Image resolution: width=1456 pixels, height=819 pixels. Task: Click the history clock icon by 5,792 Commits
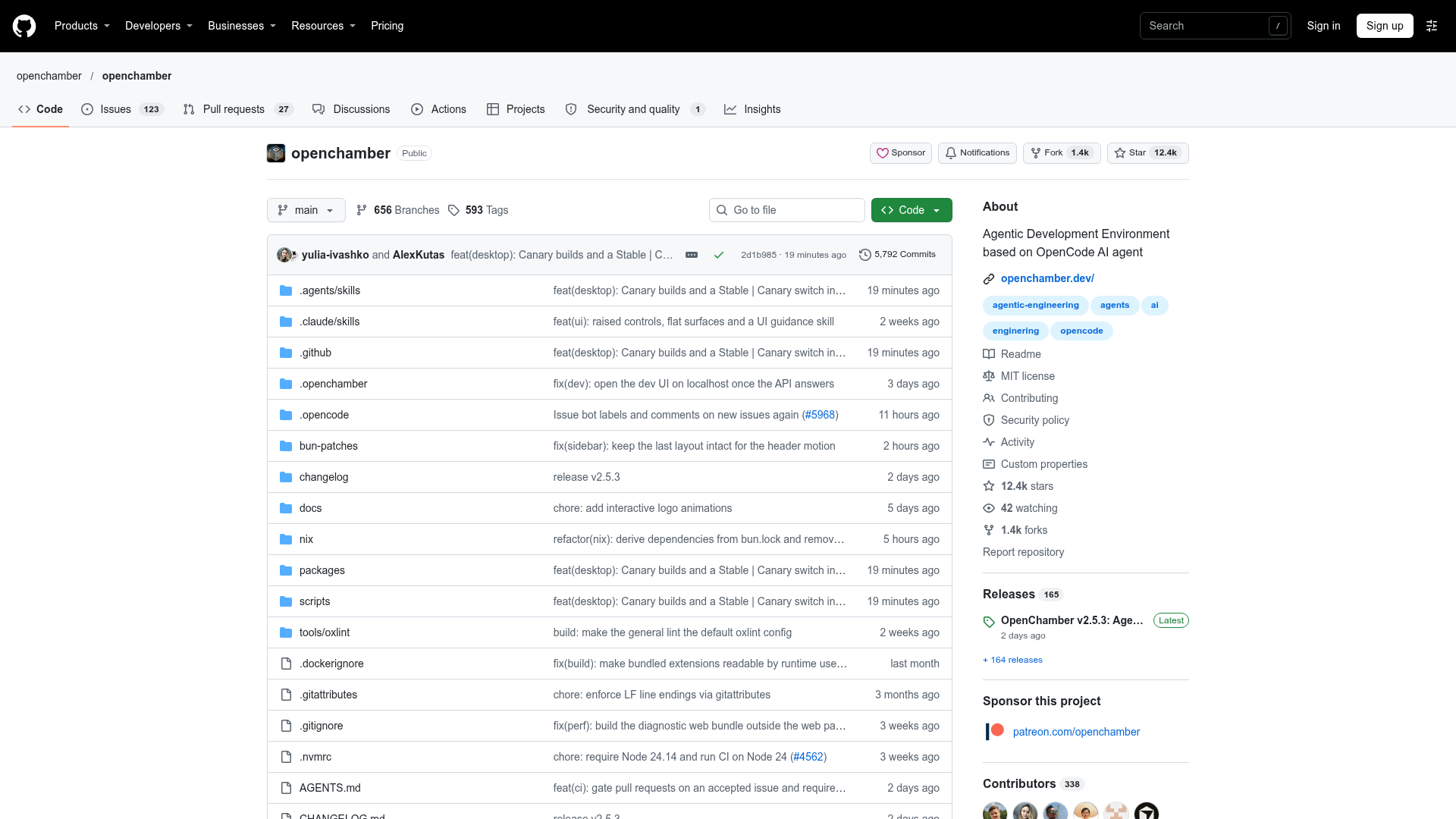(864, 255)
